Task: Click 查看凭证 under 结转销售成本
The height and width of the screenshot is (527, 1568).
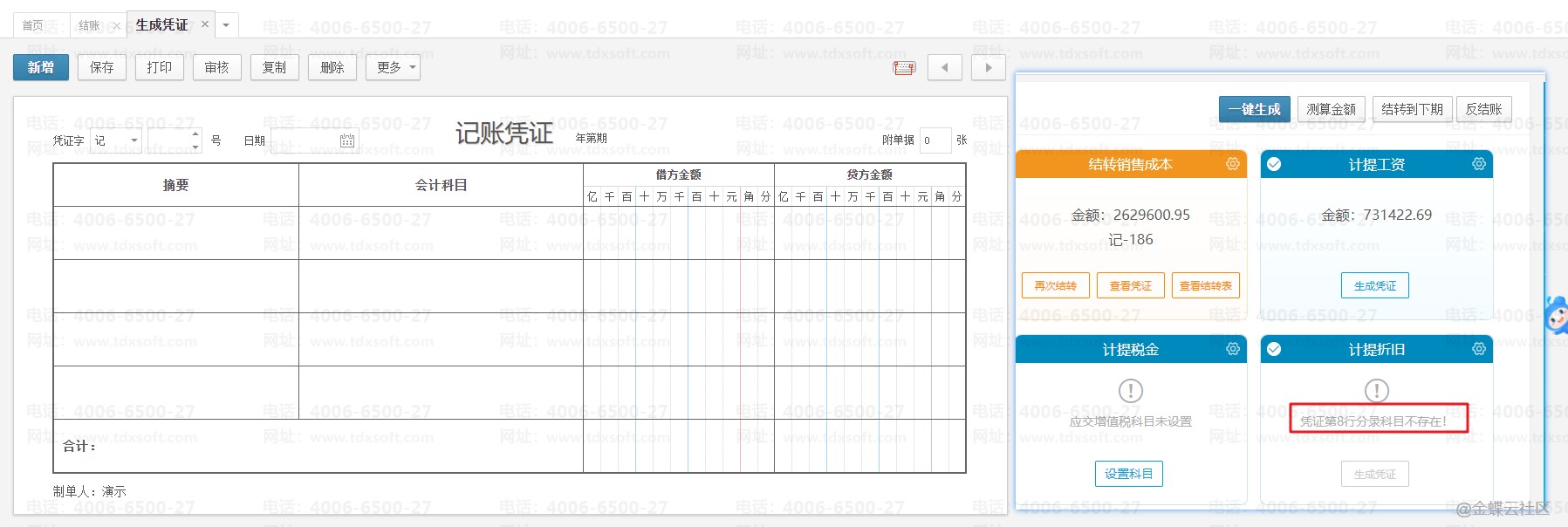Action: click(x=1130, y=285)
